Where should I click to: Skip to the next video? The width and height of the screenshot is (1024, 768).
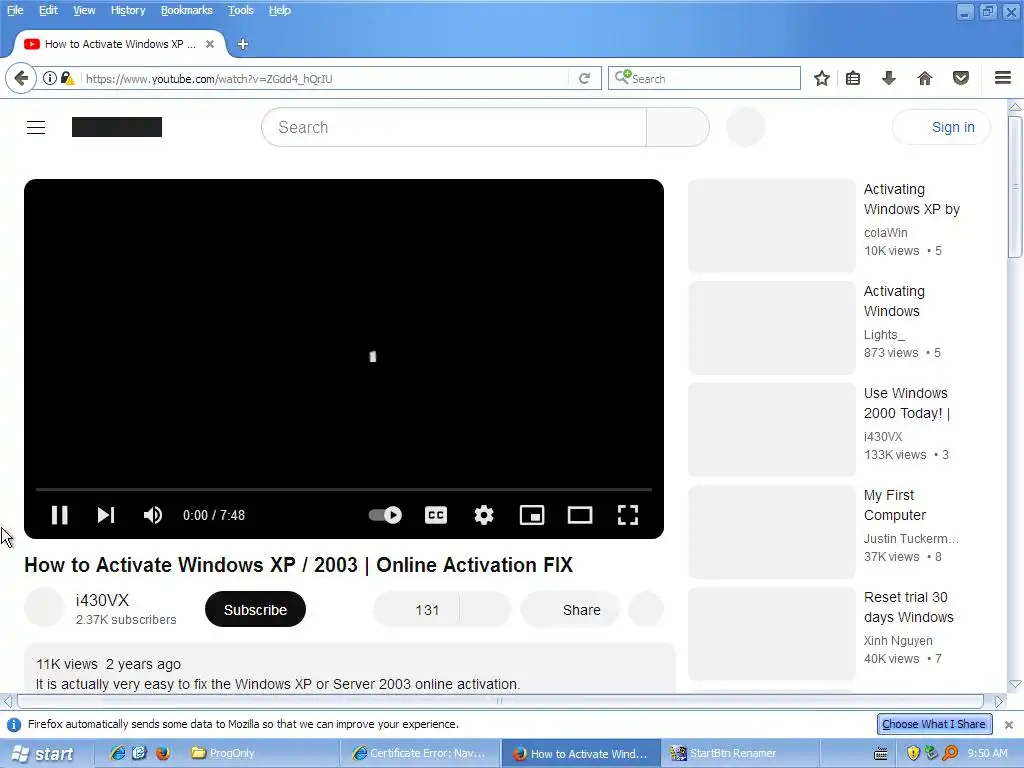click(x=106, y=515)
